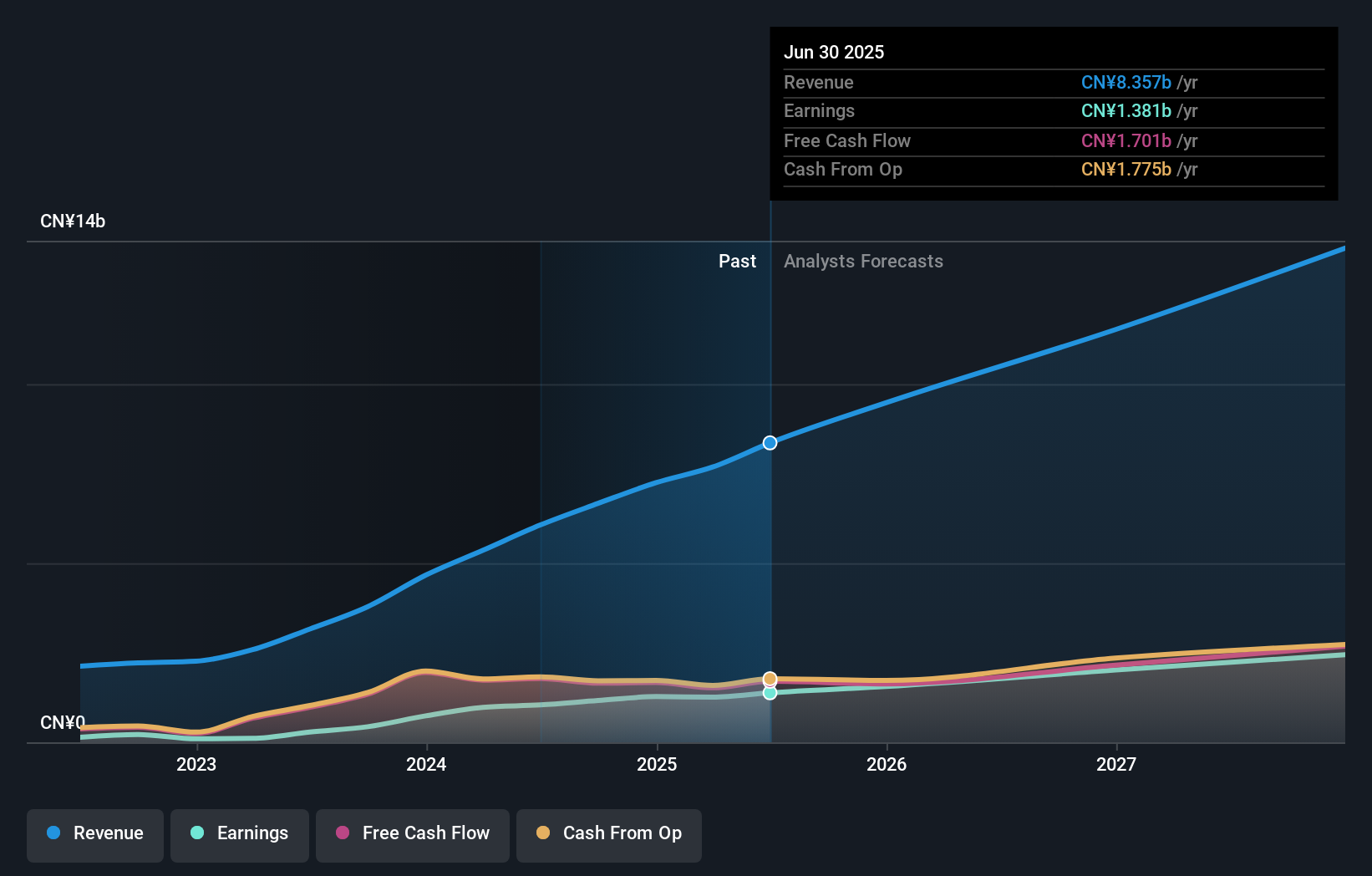Click the 2026 year label on the axis
The width and height of the screenshot is (1372, 876).
pos(887,764)
